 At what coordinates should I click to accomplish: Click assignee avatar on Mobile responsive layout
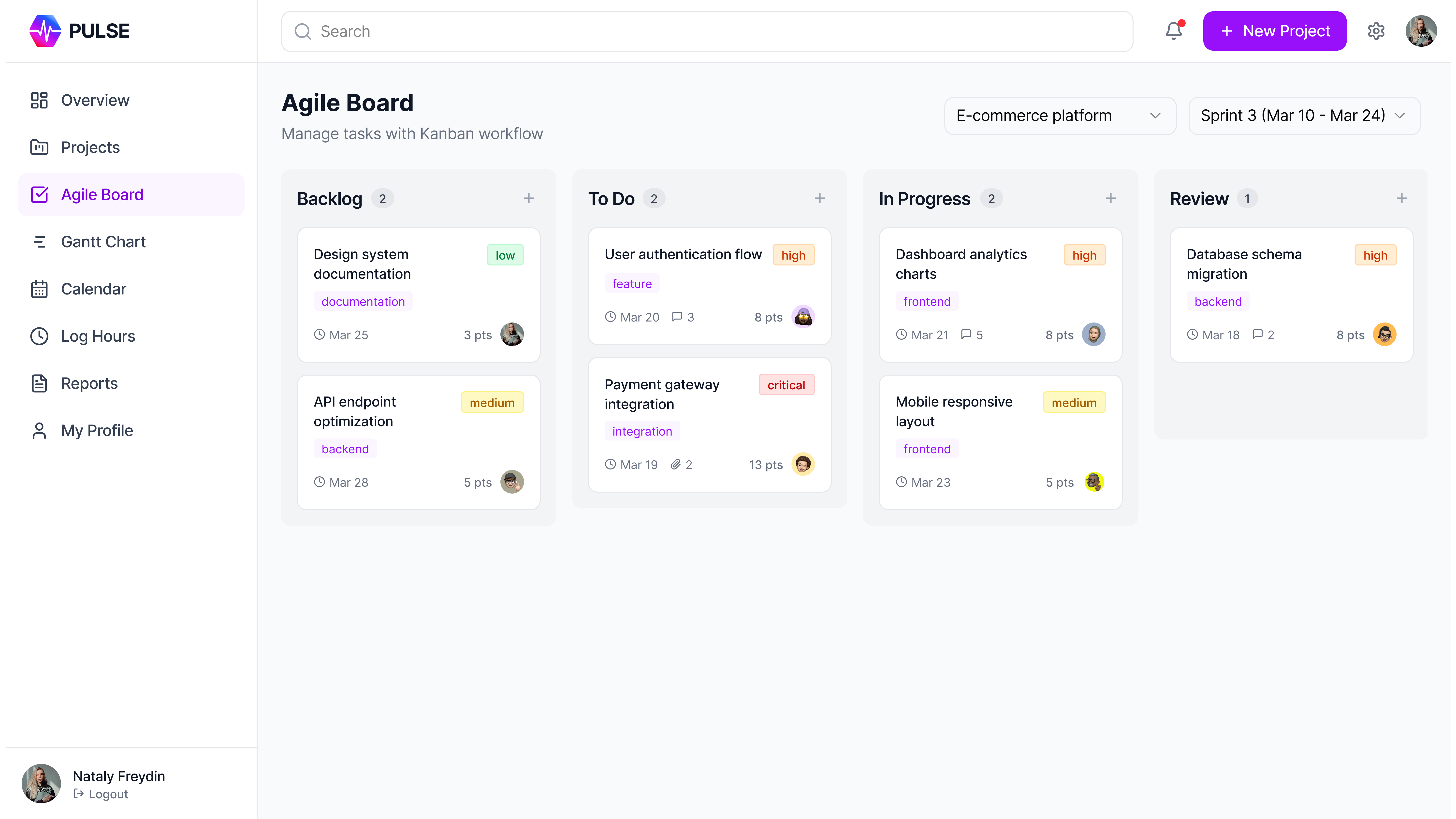1094,482
